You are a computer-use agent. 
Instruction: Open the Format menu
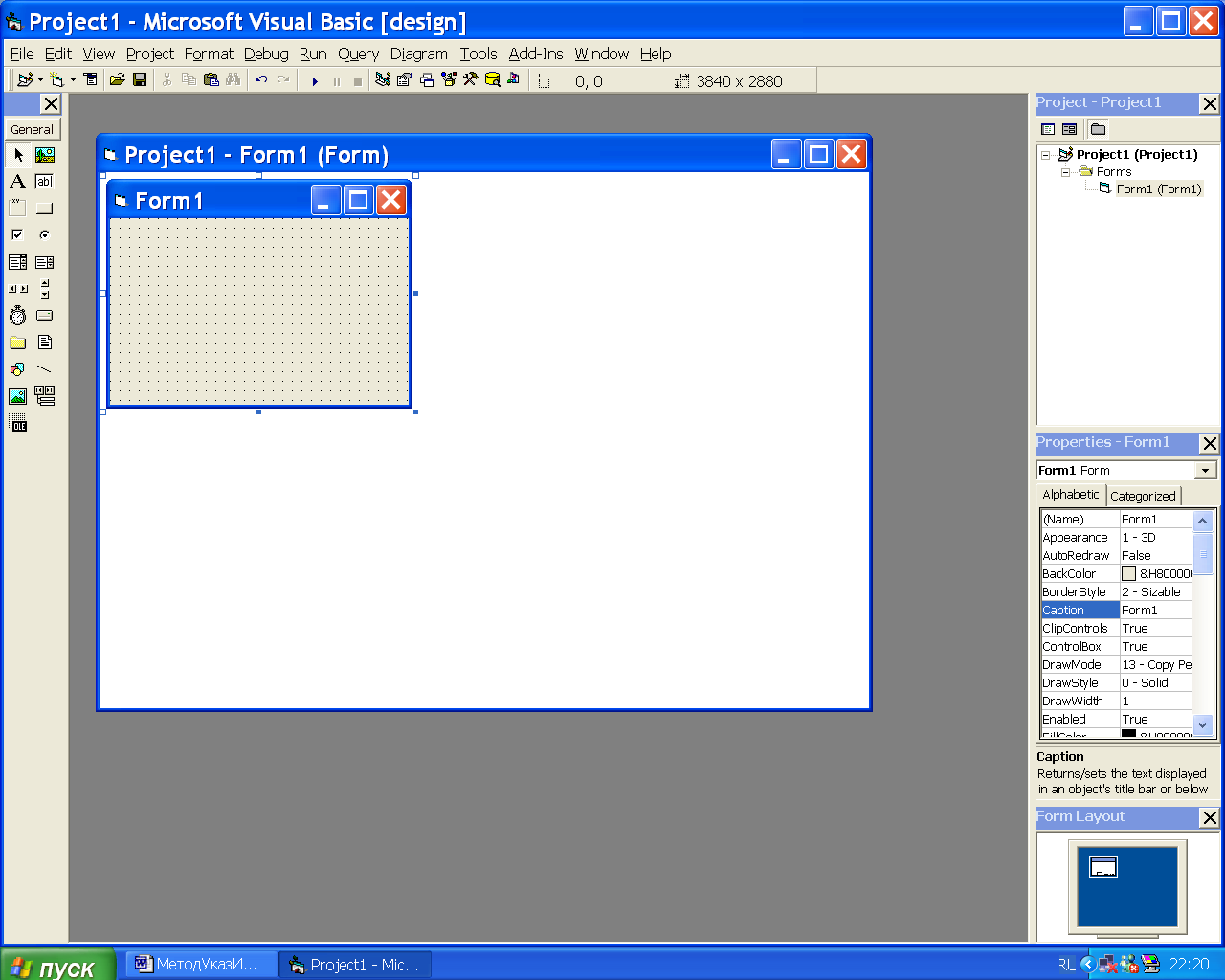click(209, 54)
